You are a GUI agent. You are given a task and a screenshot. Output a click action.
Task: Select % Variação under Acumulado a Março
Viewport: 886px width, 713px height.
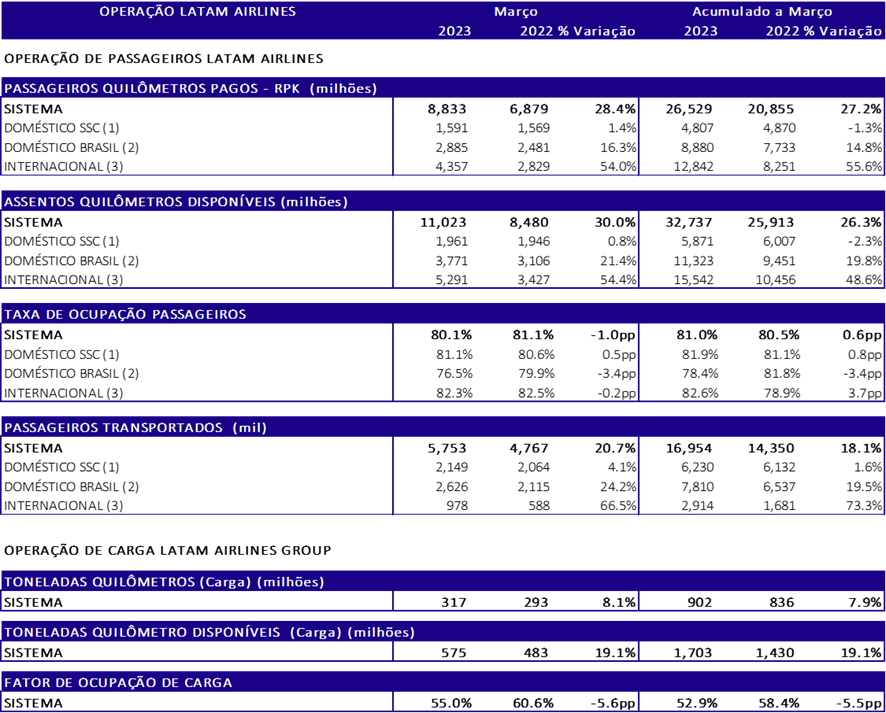843,31
